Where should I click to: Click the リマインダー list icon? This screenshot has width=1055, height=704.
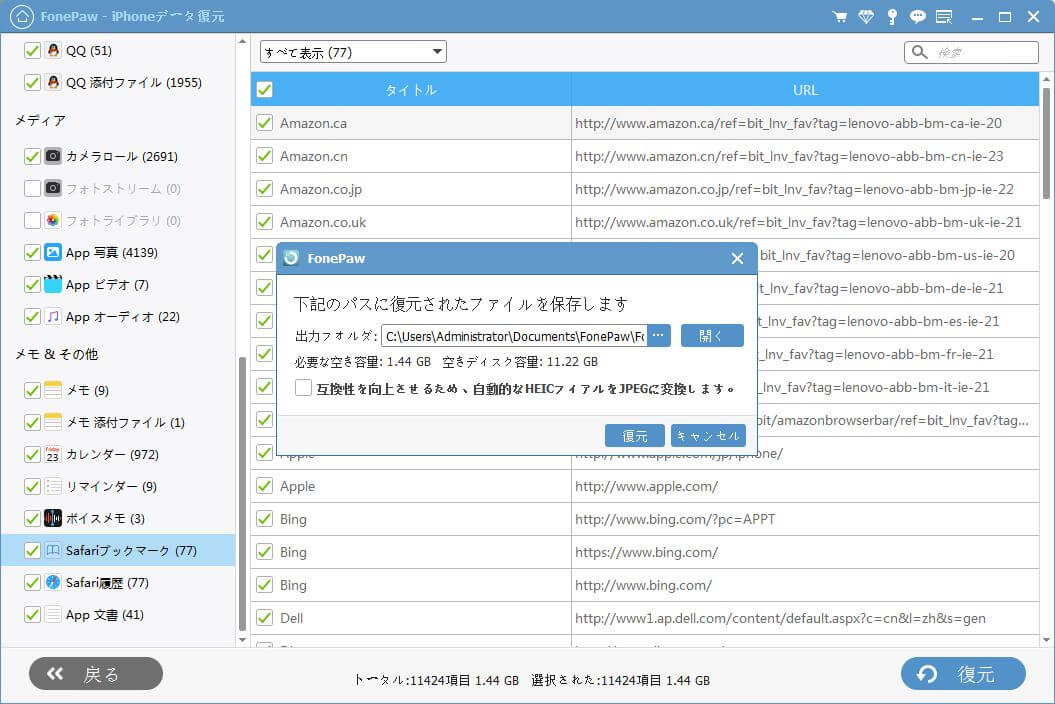[x=53, y=486]
